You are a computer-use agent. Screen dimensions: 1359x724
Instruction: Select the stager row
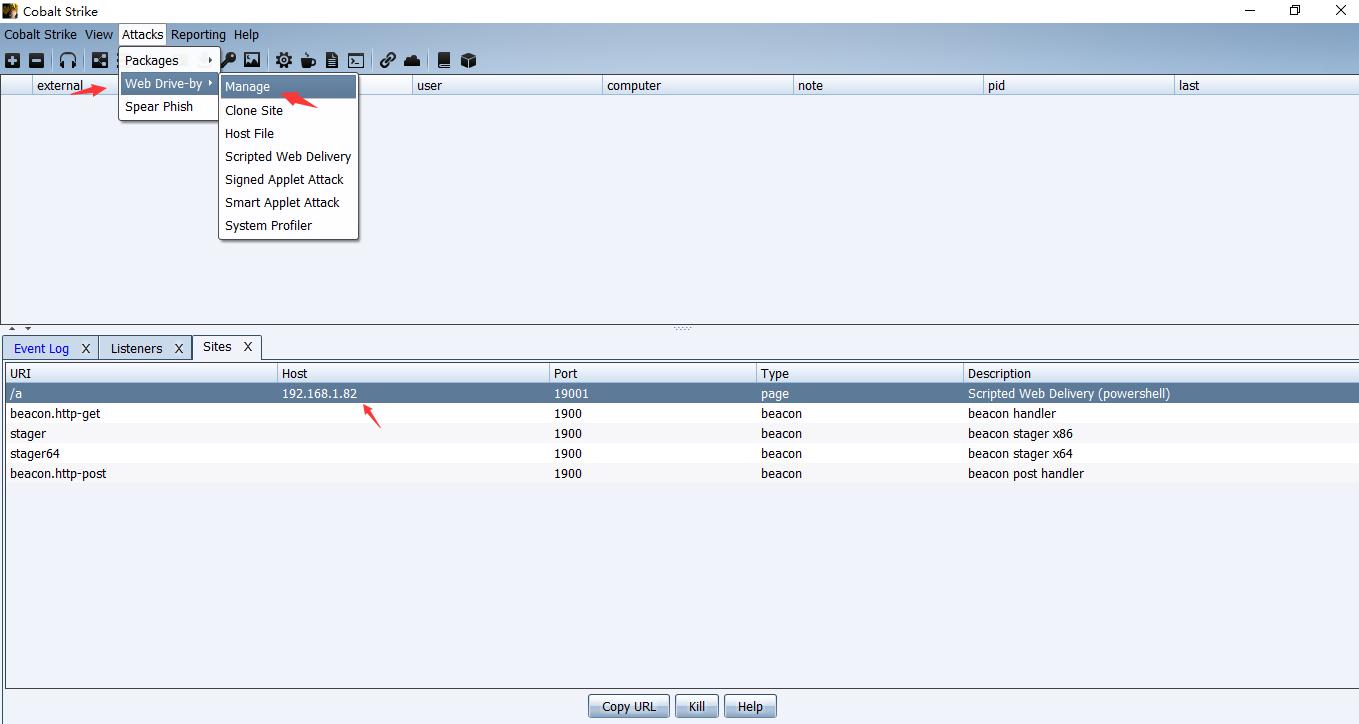(x=682, y=433)
